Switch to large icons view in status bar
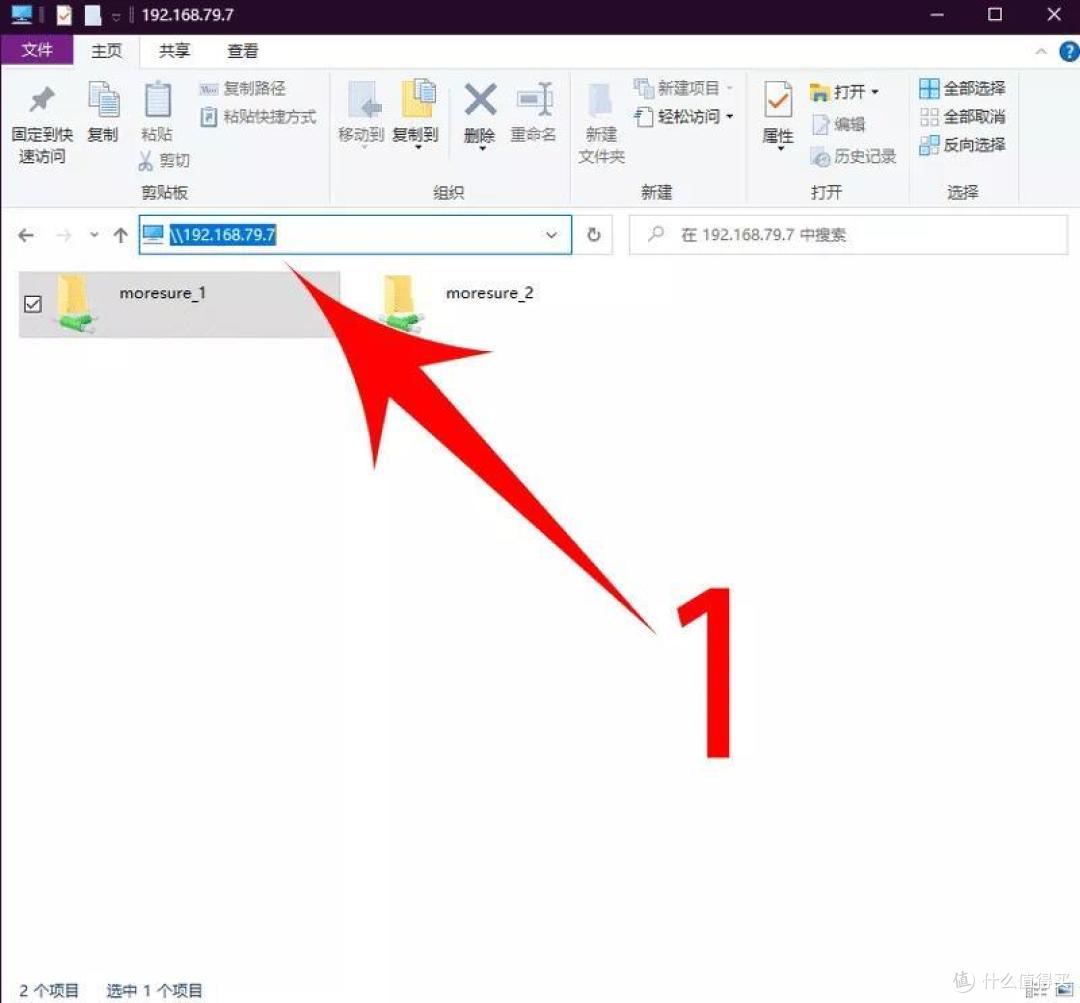This screenshot has height=1003, width=1080. (1064, 991)
